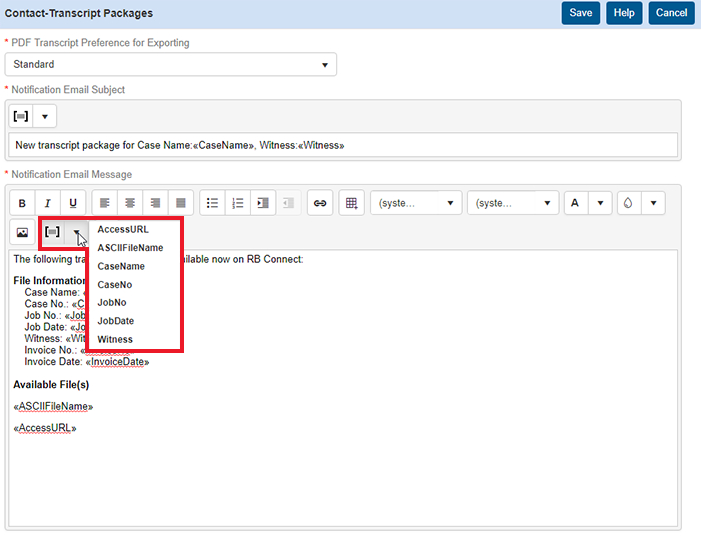
Task: Cancel editing transcript packages
Action: pyautogui.click(x=671, y=13)
